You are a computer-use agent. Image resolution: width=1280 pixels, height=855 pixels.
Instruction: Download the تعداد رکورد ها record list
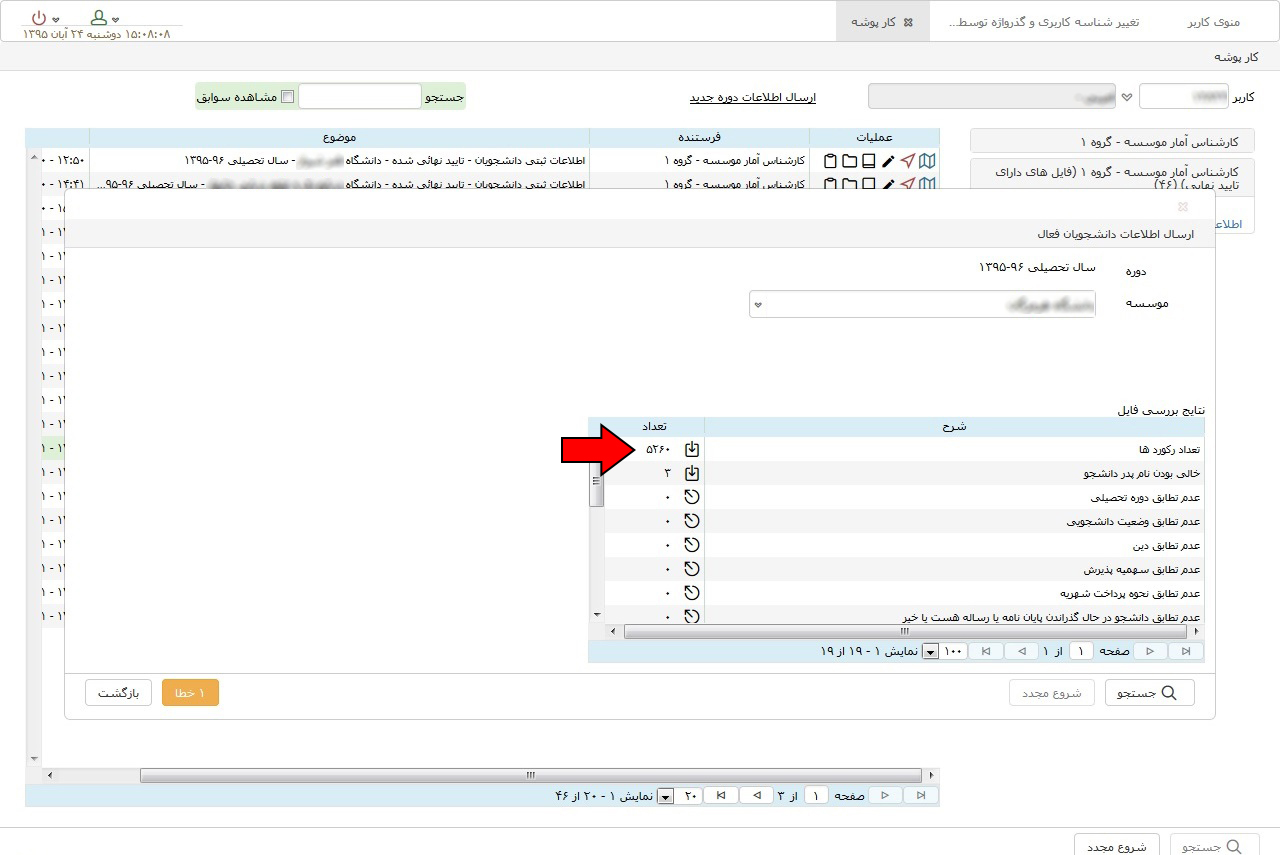691,450
